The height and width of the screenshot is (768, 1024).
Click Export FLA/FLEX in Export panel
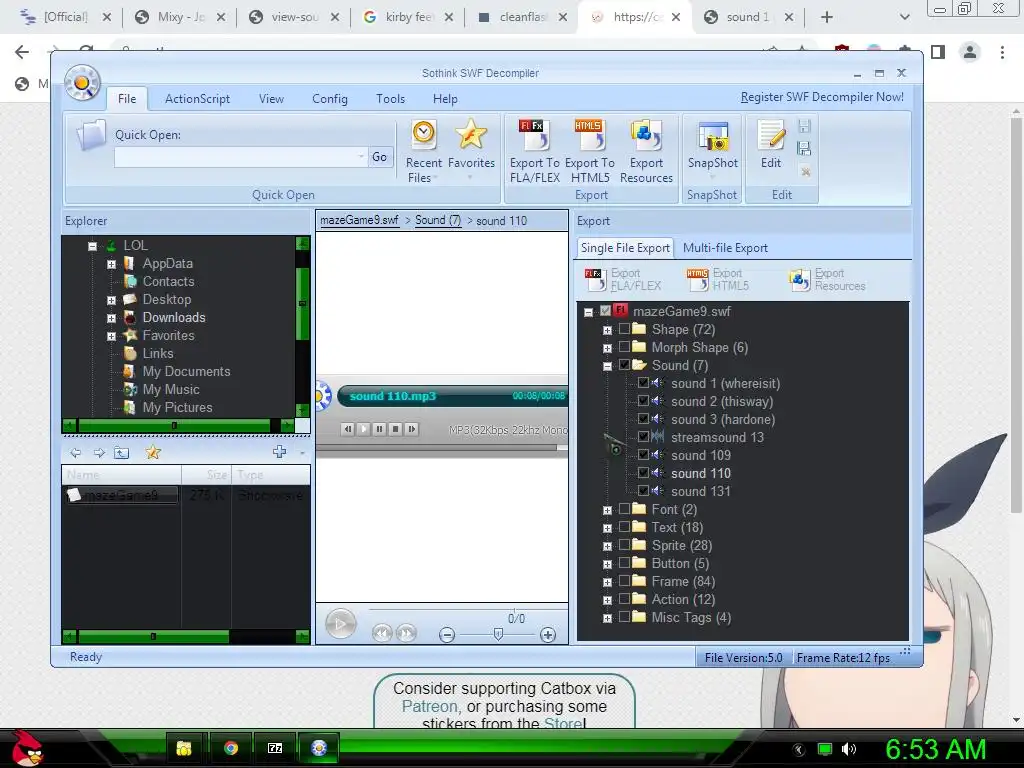click(x=623, y=280)
